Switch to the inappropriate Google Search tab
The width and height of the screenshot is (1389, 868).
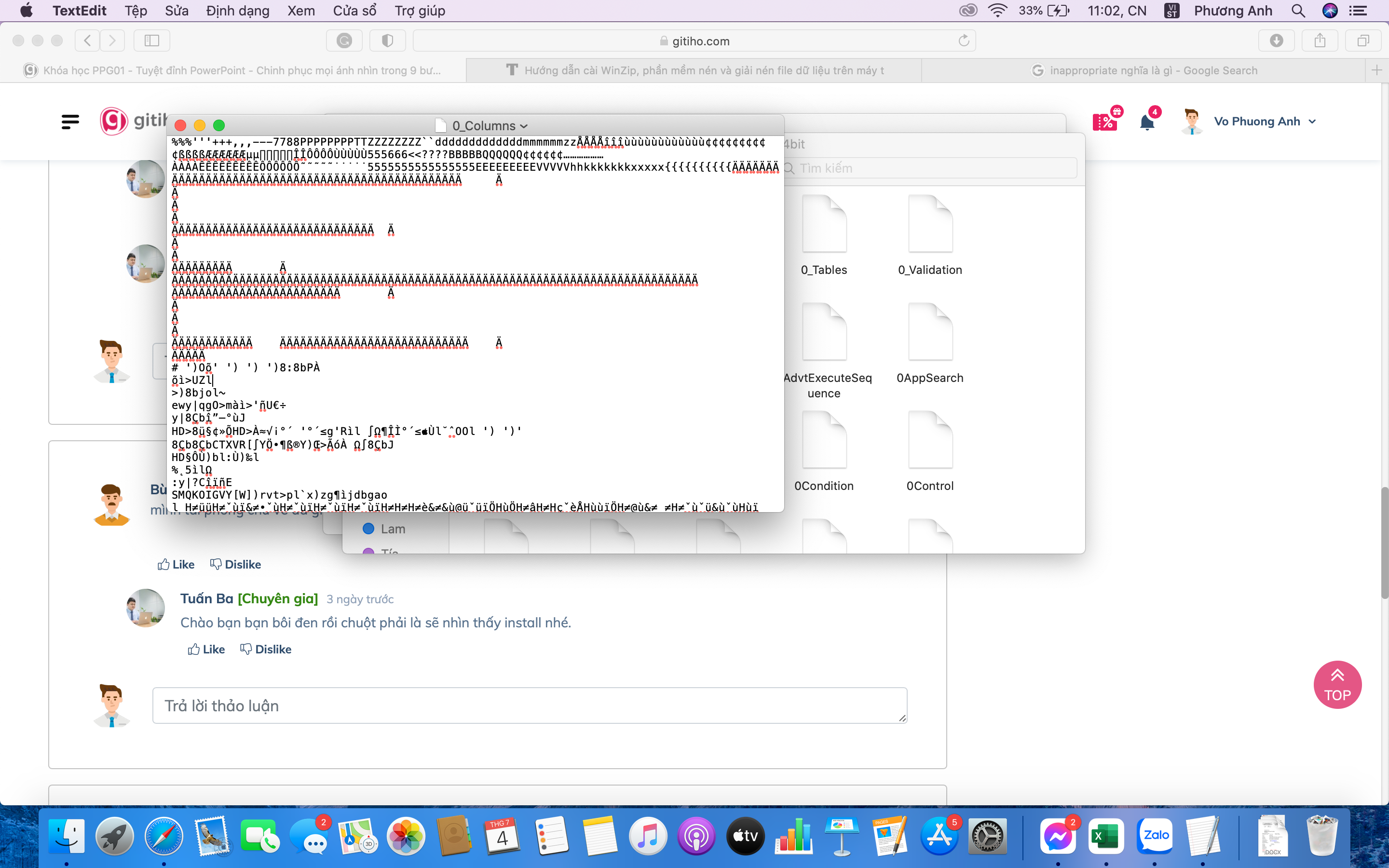[1144, 70]
